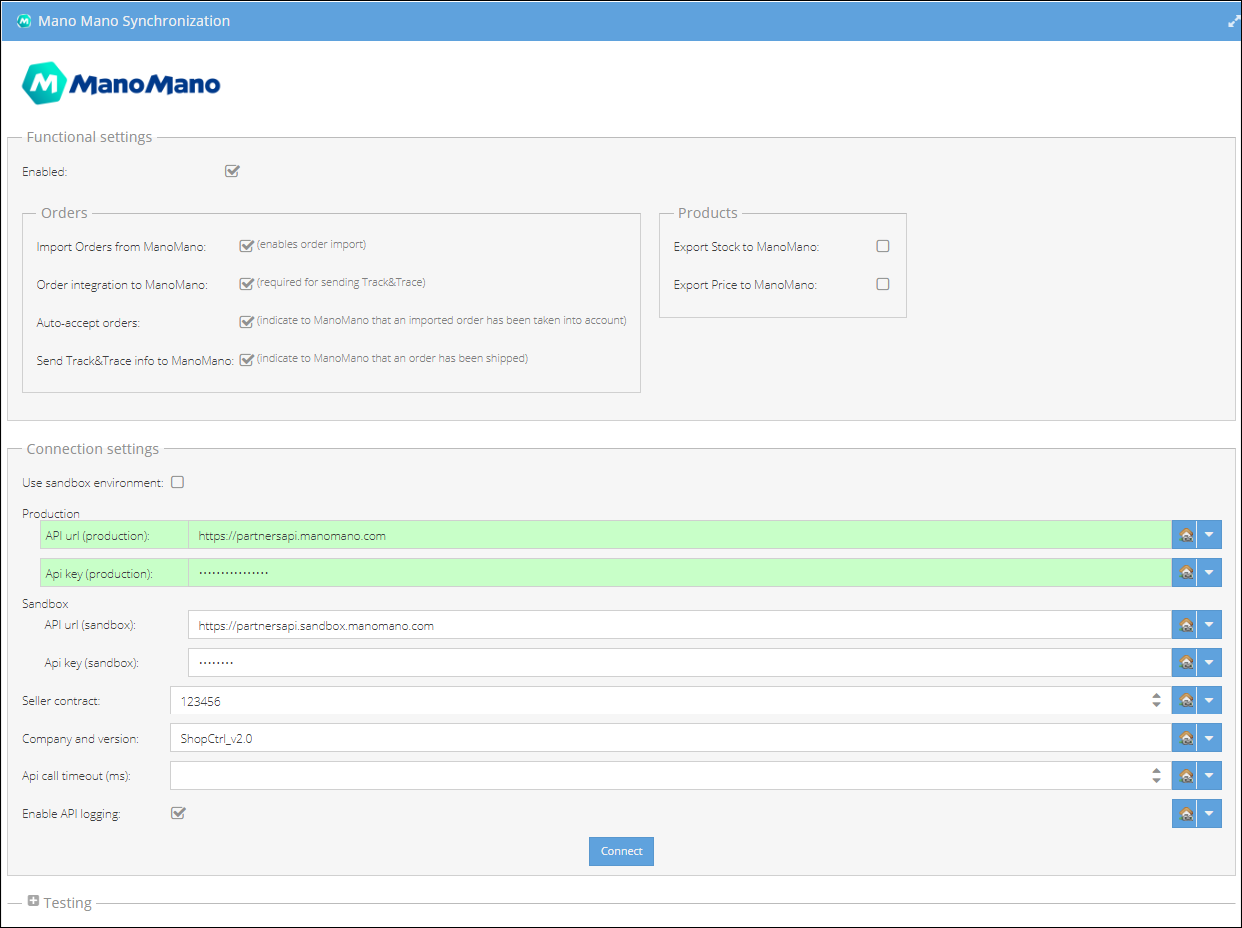
Task: Expand the Testing section
Action: coord(34,901)
